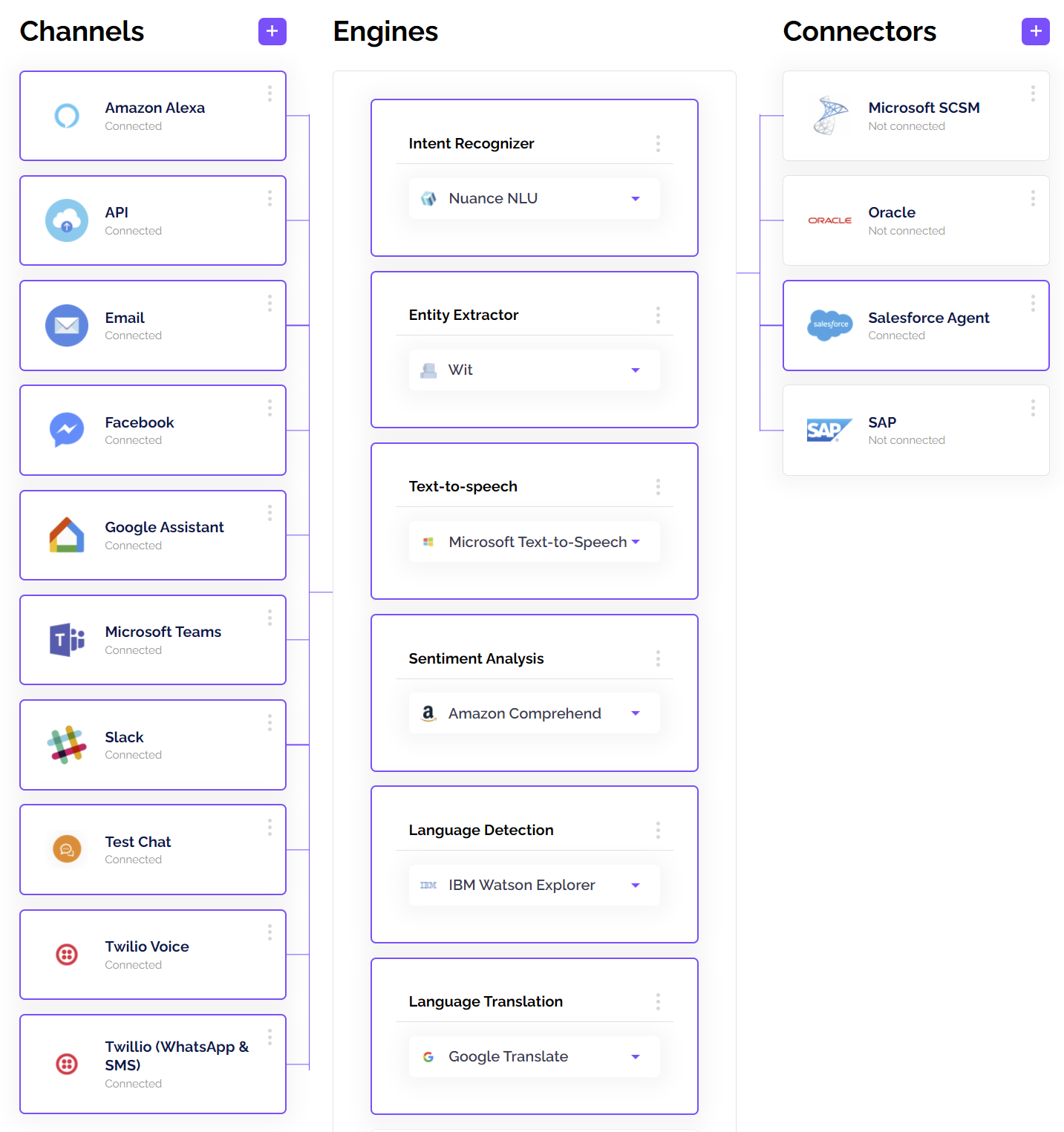Click the Amazon Alexa channel icon
Screen dimensions: 1064x1132
pos(67,116)
